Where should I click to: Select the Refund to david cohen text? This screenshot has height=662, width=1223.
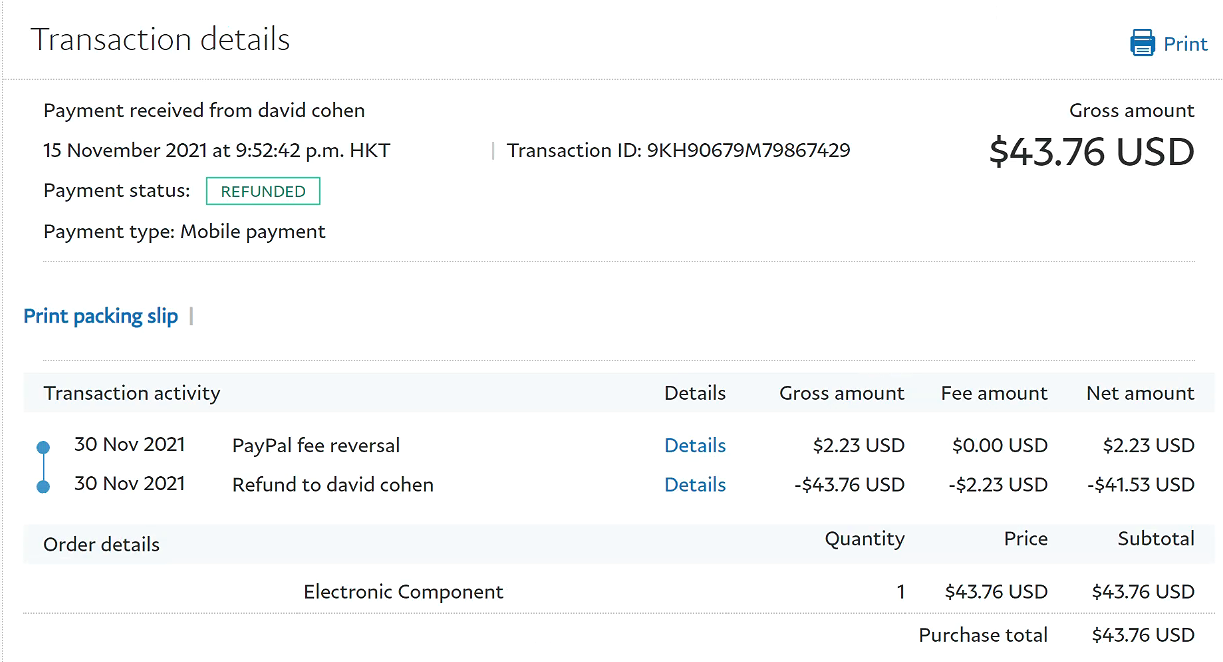coord(333,485)
